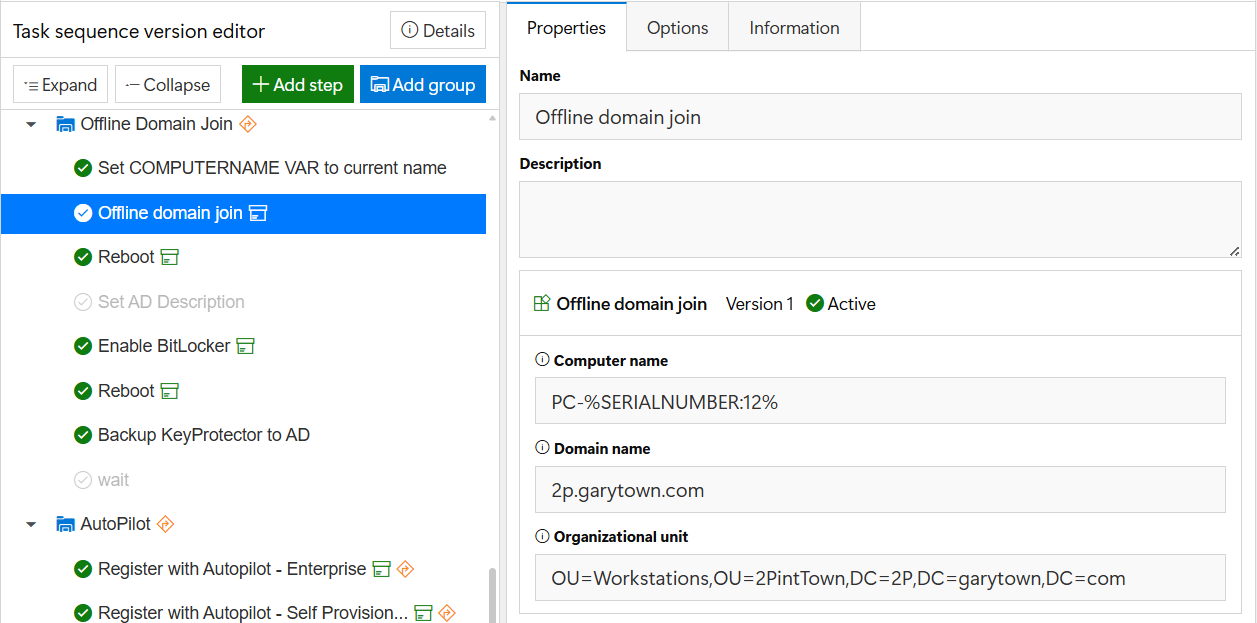Click the Offline domain join step type icon in properties
Viewport: 1257px width, 623px height.
pos(542,304)
